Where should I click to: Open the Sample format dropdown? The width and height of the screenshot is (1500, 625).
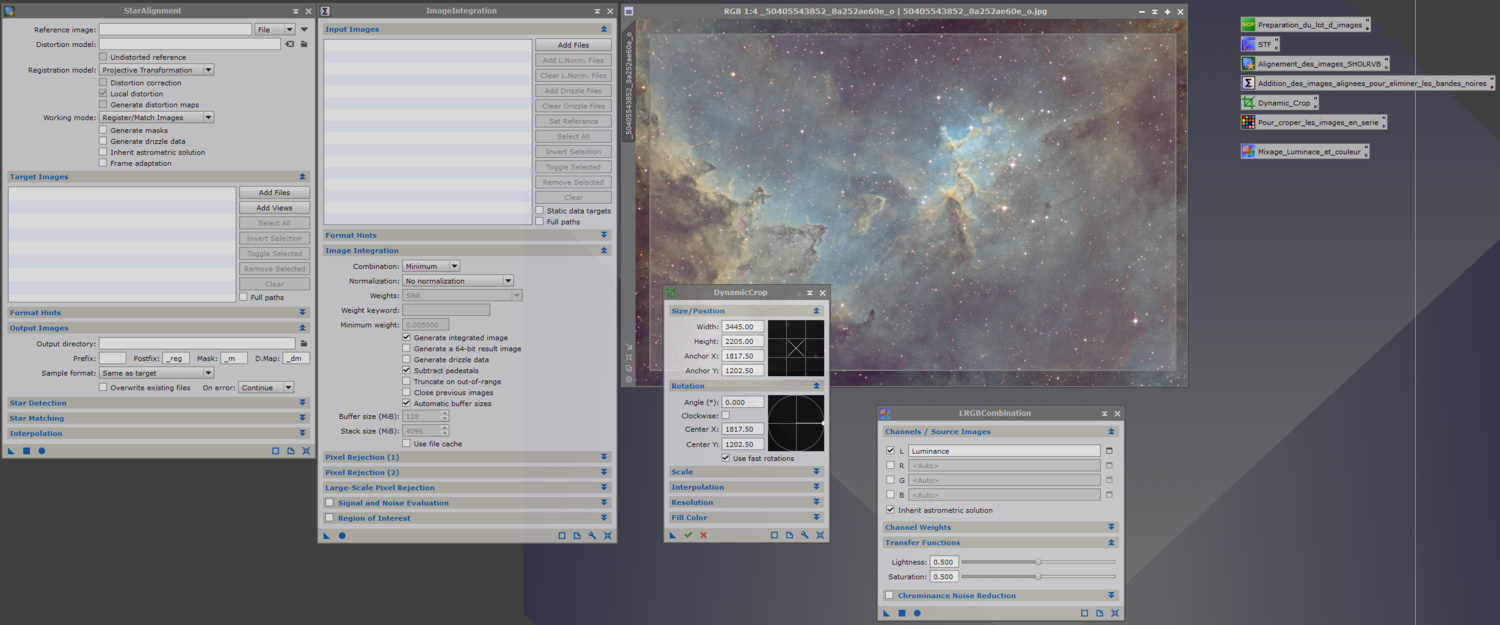[x=157, y=373]
